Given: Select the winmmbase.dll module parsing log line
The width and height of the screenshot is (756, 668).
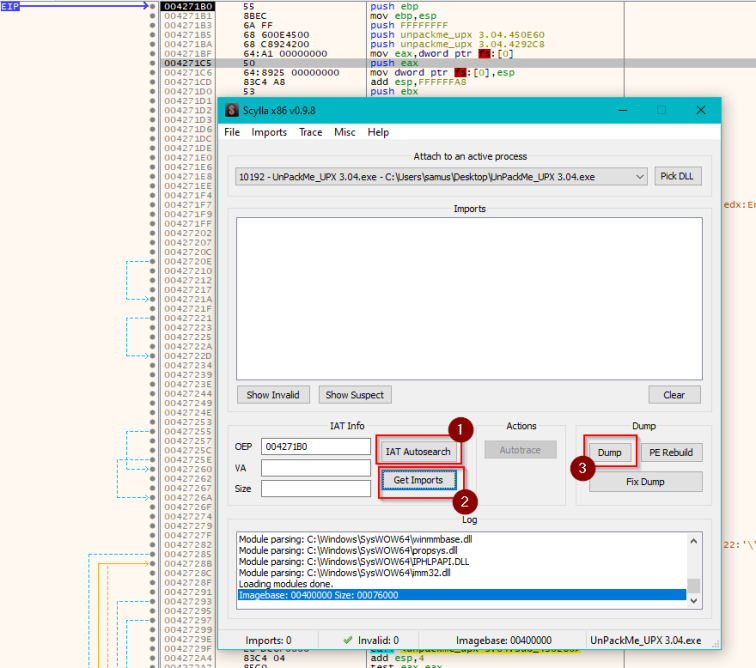Looking at the screenshot, I should (355, 539).
